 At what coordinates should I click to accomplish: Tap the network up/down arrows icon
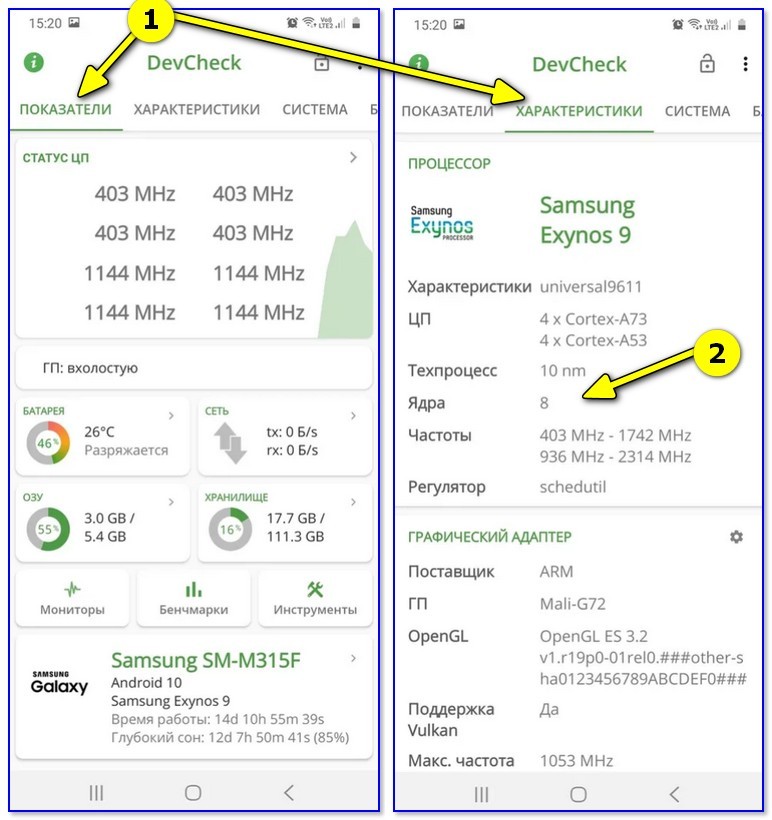click(230, 442)
